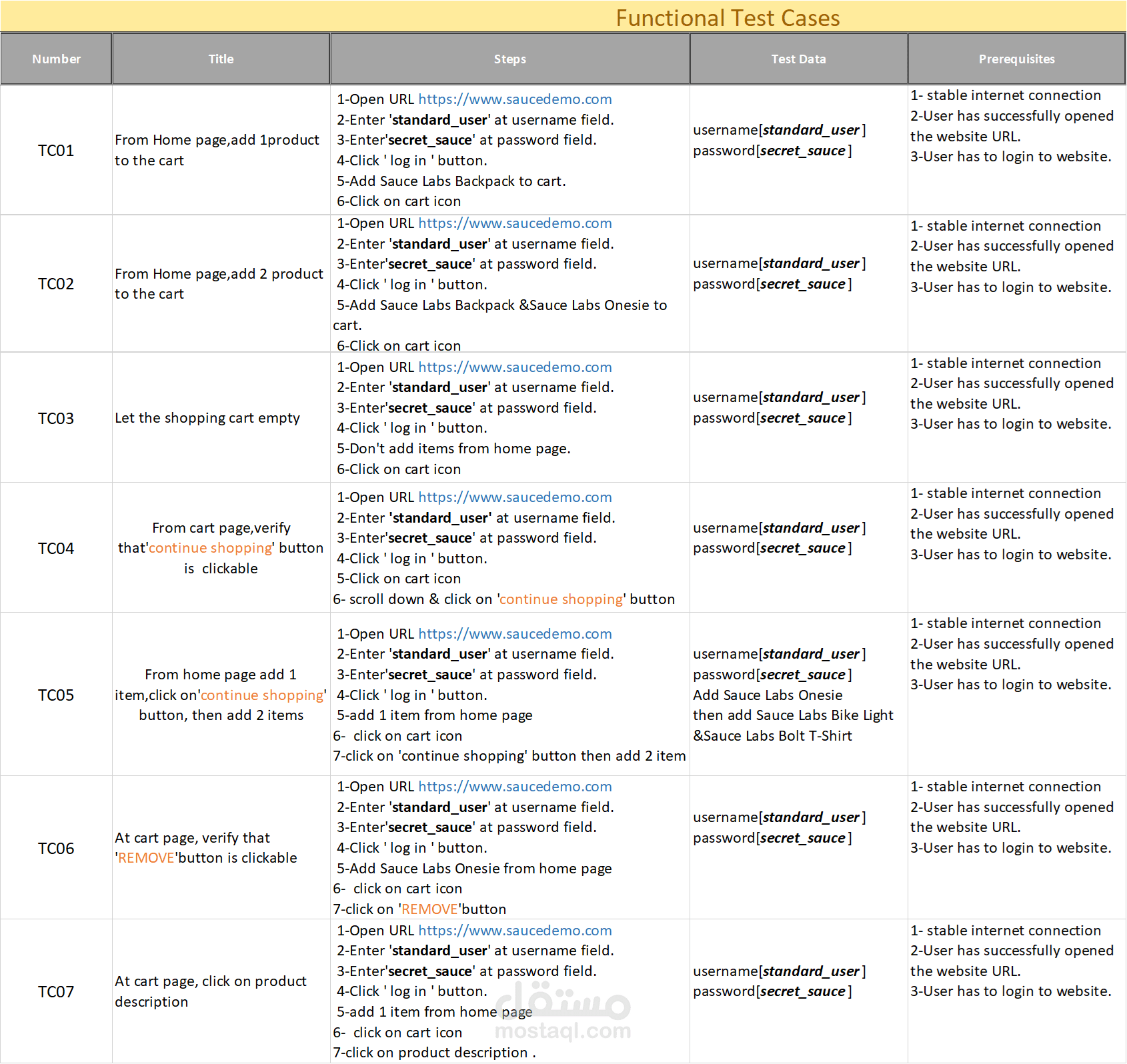Image resolution: width=1127 pixels, height=1064 pixels.
Task: Click TC05 step '5-add 1 item from home page'
Action: 435,715
